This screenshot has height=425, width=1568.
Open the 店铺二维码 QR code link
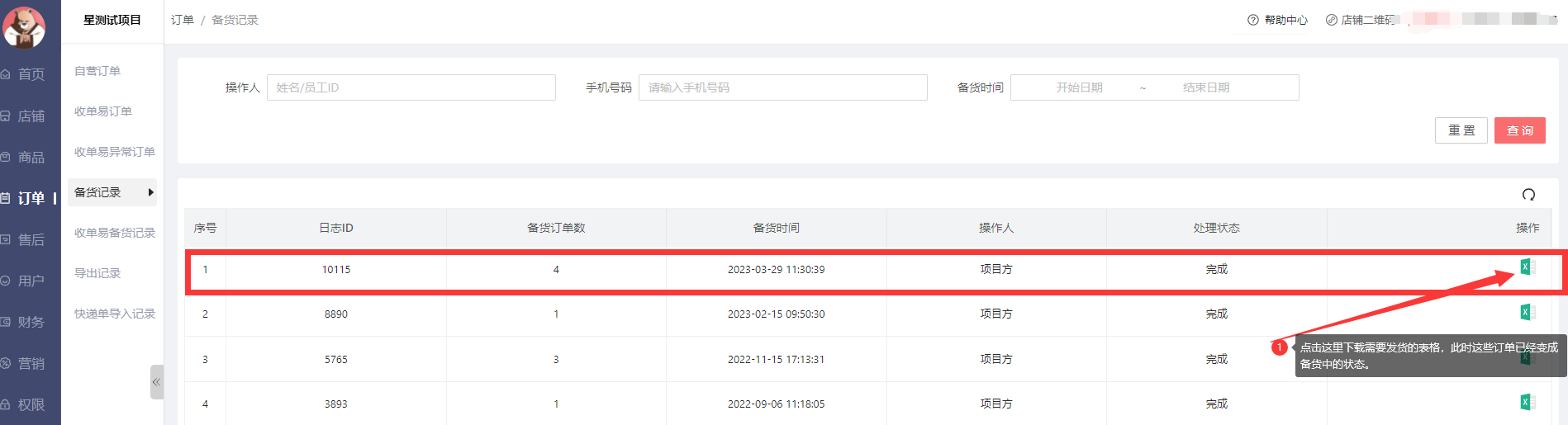(x=1361, y=20)
